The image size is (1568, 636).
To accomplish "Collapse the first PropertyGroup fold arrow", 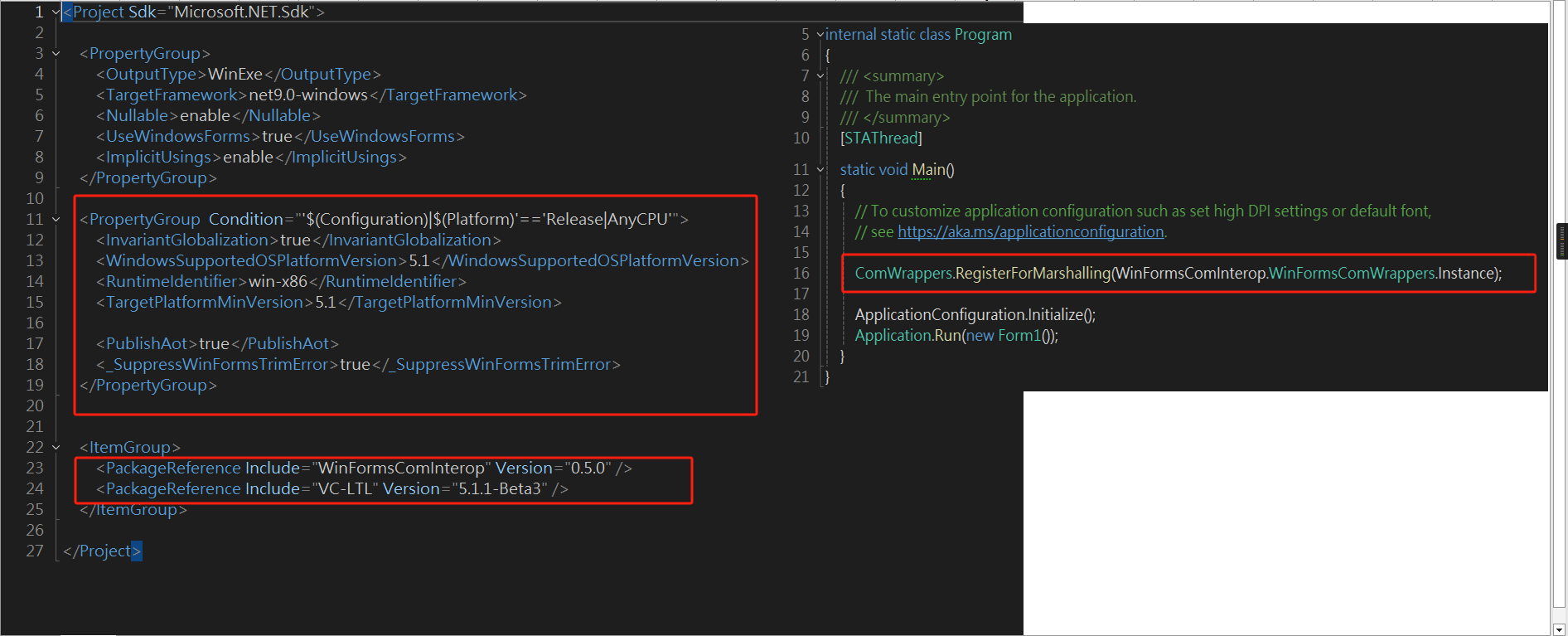I will [56, 54].
